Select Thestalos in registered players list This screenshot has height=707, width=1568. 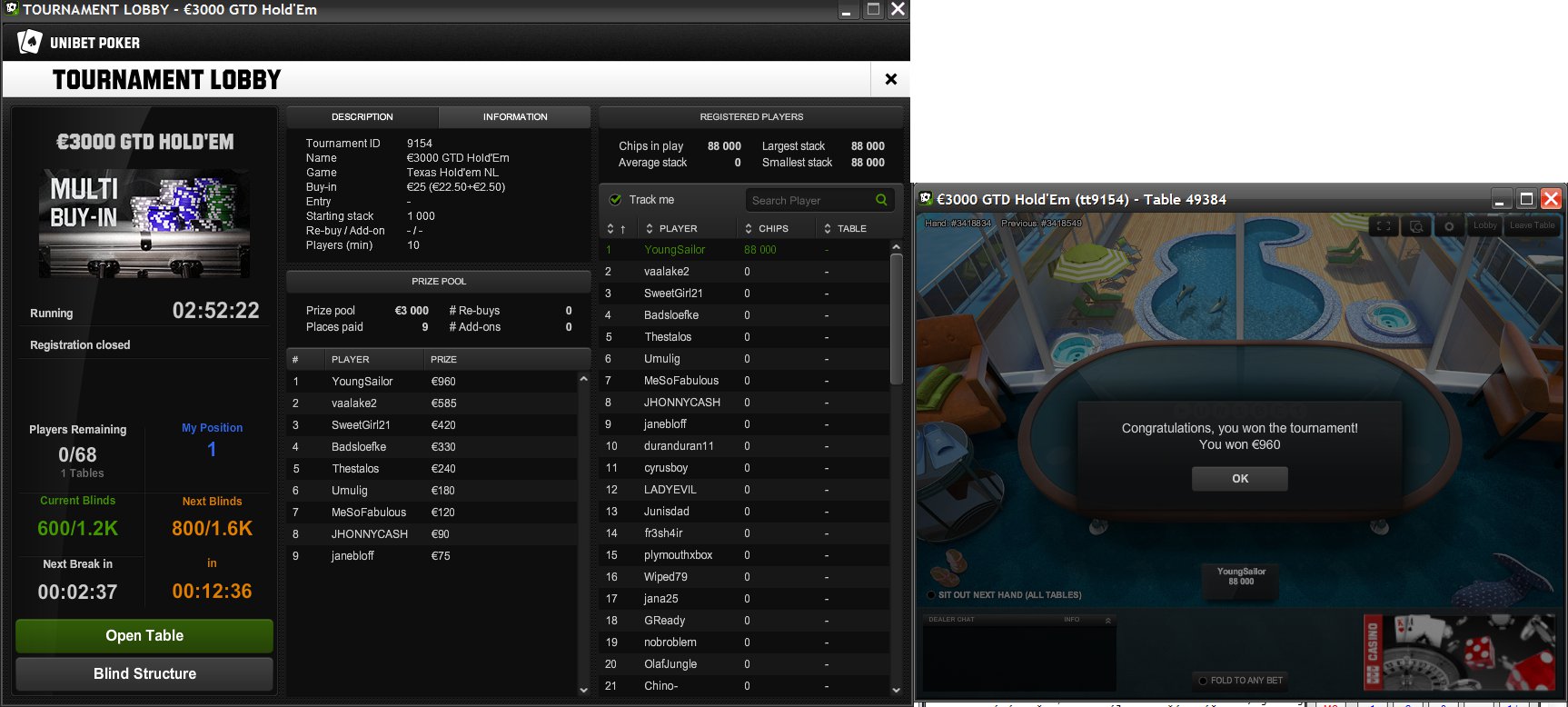tap(745, 337)
